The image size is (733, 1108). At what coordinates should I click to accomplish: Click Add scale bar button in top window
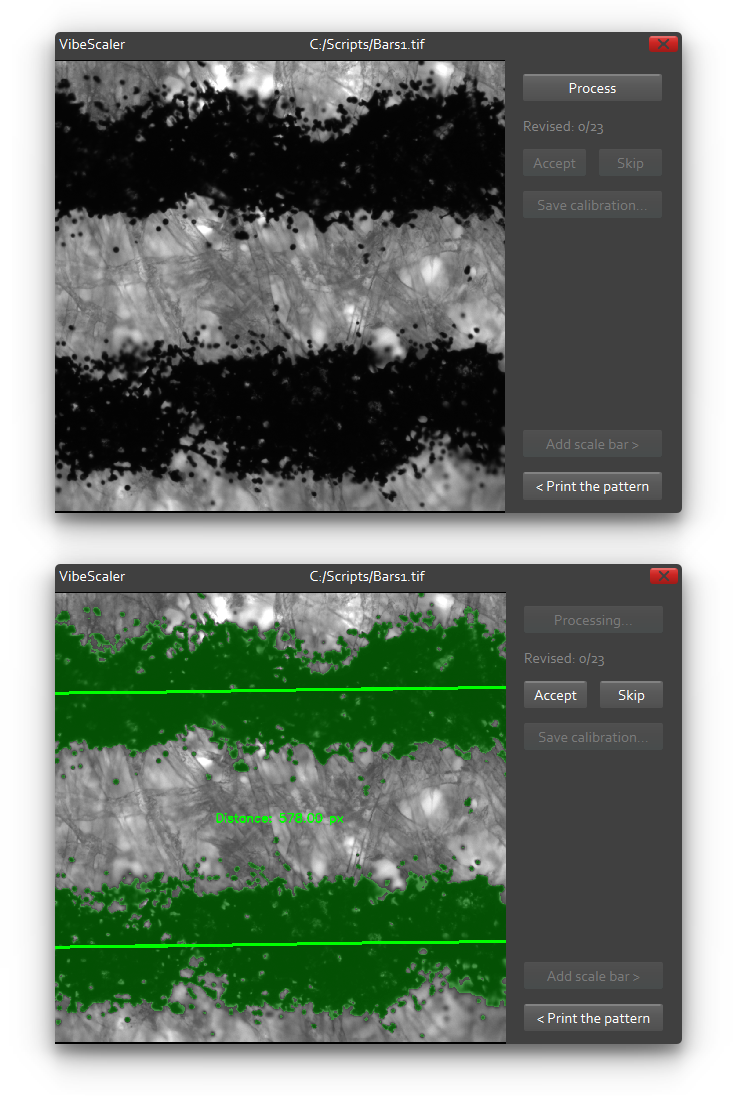tap(592, 444)
